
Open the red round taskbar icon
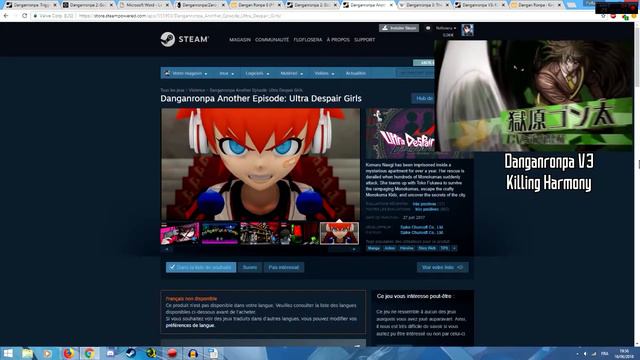tap(172, 353)
